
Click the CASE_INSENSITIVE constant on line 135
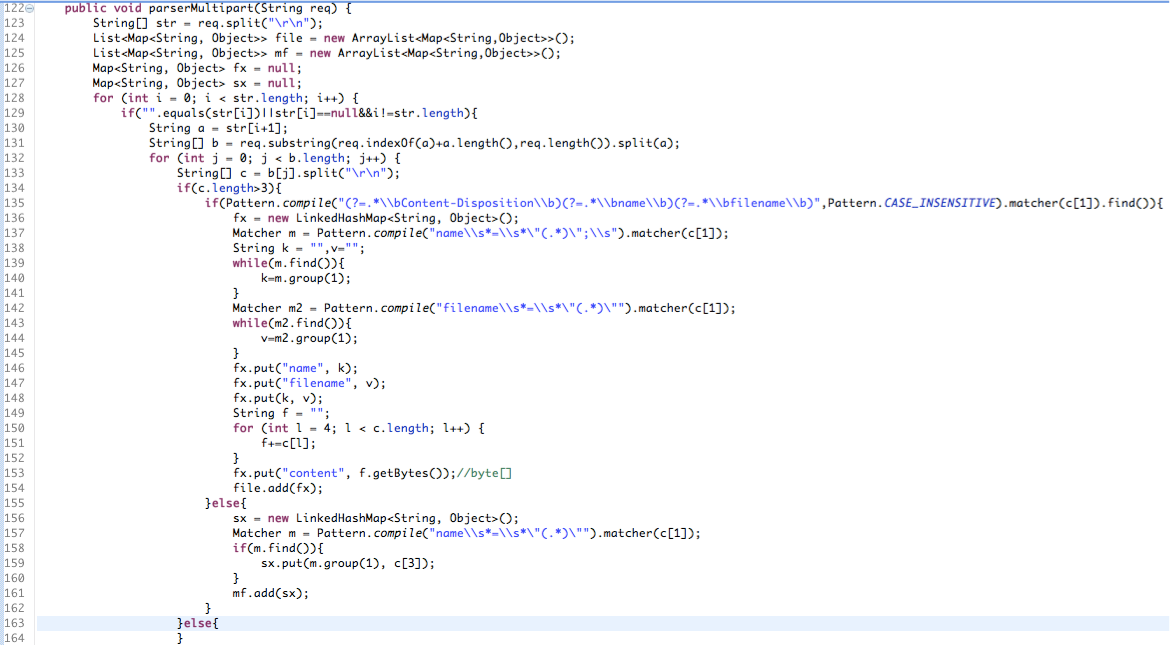[939, 203]
